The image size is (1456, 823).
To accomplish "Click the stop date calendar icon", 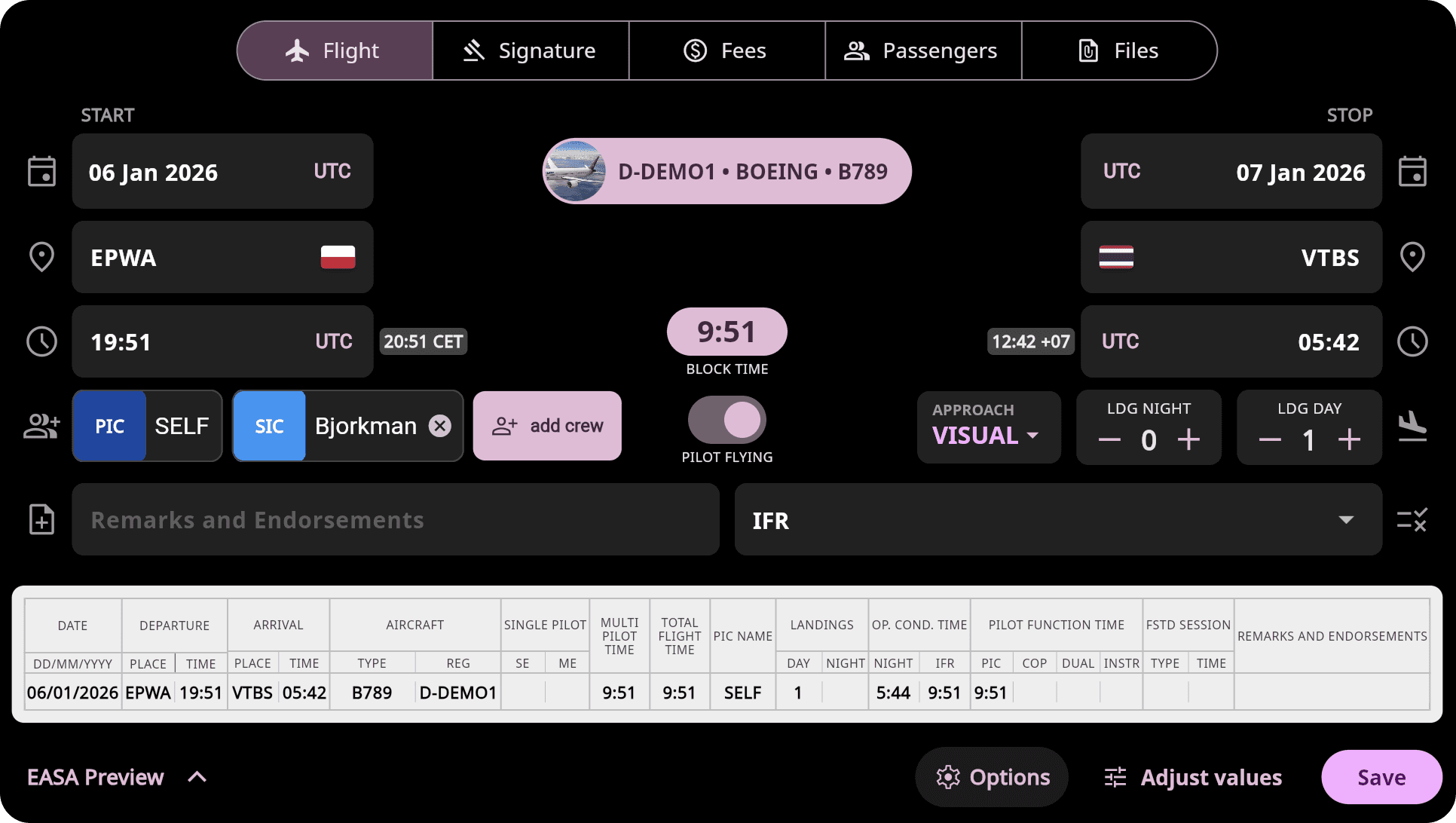I will [x=1412, y=172].
